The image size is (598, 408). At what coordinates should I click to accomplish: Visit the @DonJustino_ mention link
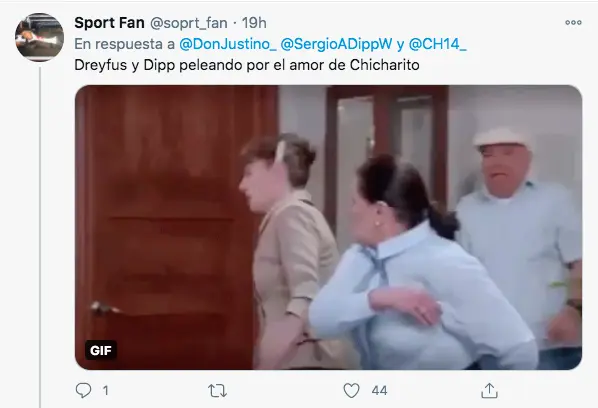pos(228,44)
